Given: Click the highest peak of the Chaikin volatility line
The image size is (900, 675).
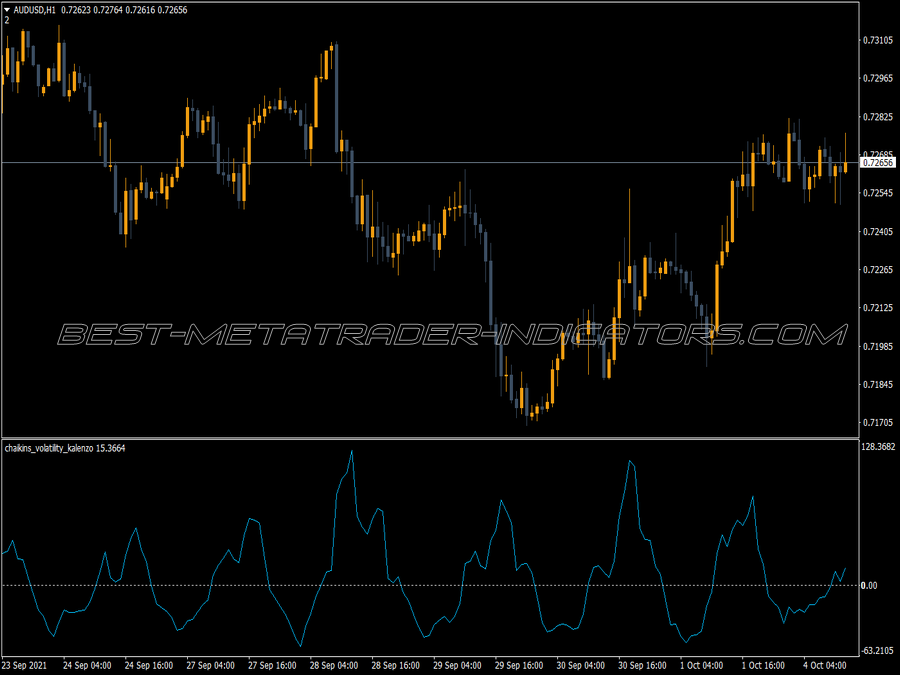Looking at the screenshot, I should pyautogui.click(x=352, y=452).
